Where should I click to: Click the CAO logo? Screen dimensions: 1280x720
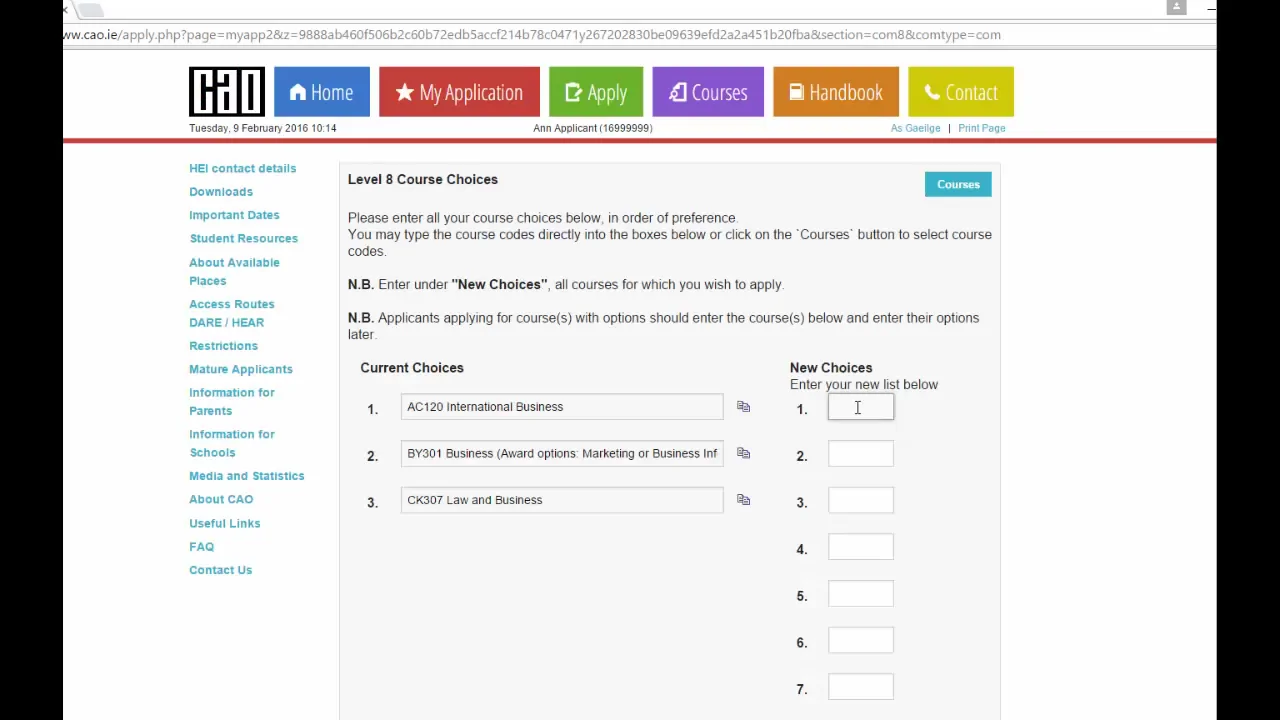tap(227, 92)
